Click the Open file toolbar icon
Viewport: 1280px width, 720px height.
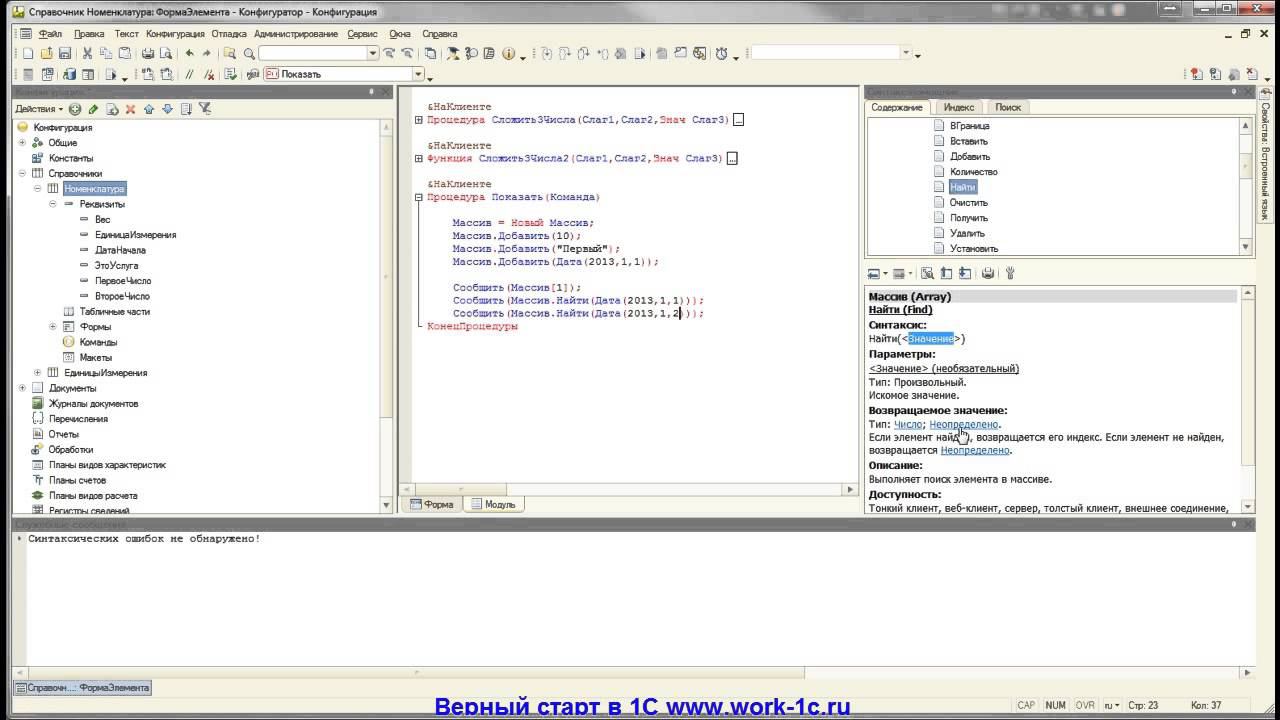coord(46,54)
